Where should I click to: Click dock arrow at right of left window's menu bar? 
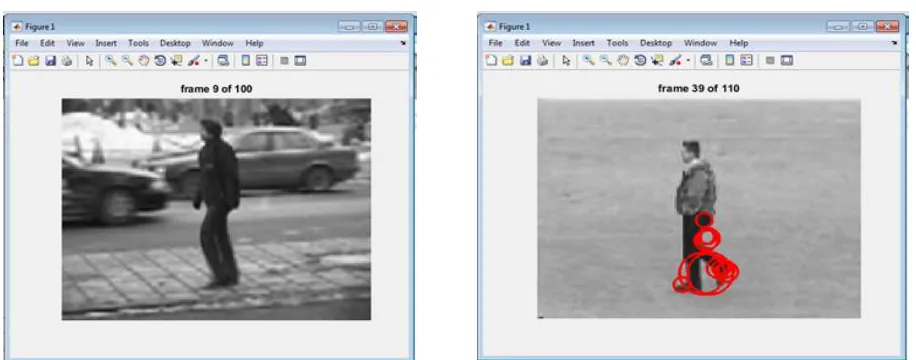click(x=403, y=44)
